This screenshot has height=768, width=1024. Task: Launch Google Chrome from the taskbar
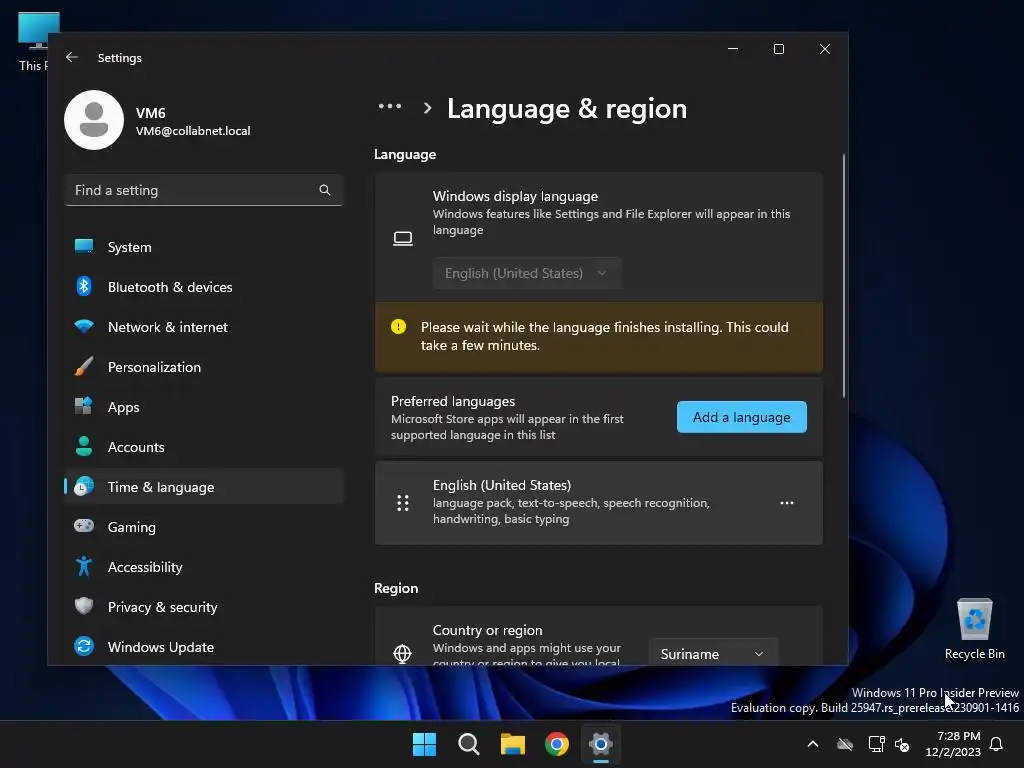556,744
